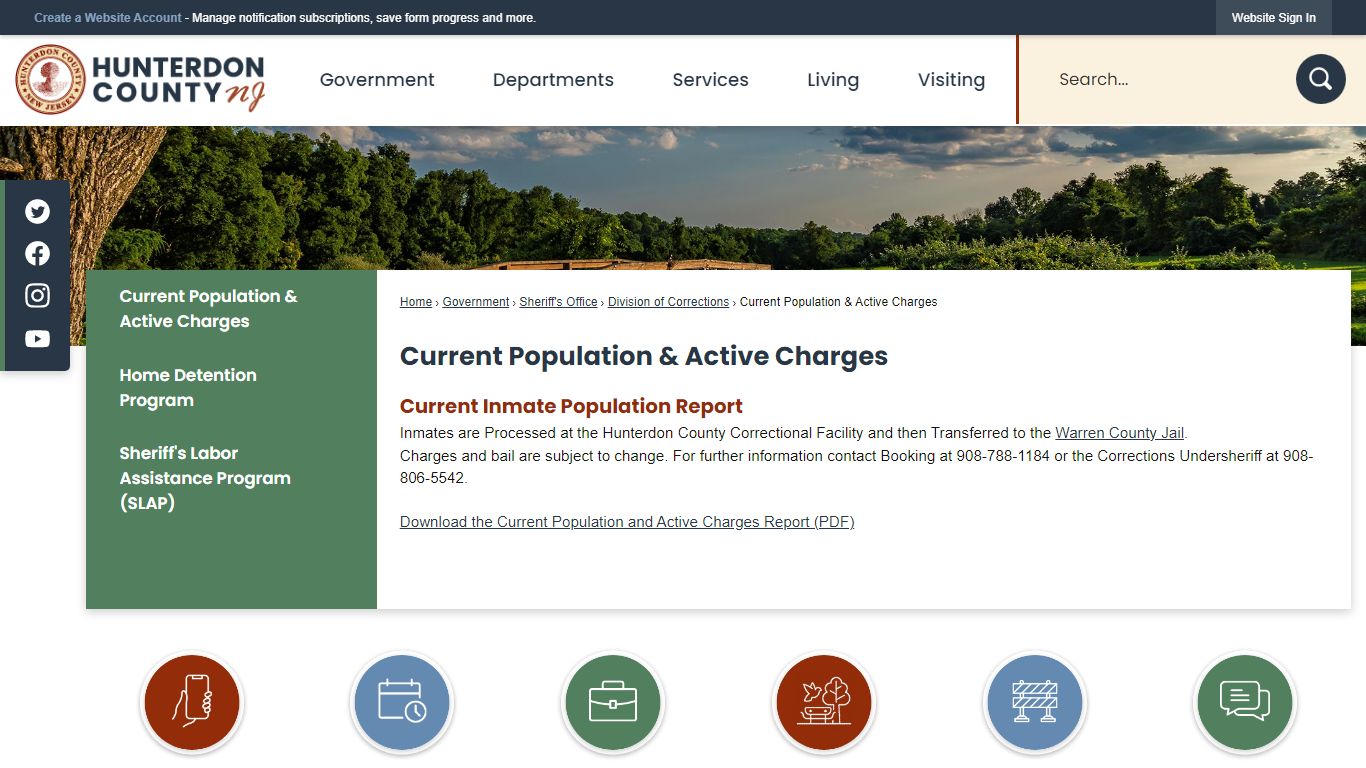Click the Hunterdon County NJ logo
Viewport: 1366px width, 768px height.
point(141,80)
